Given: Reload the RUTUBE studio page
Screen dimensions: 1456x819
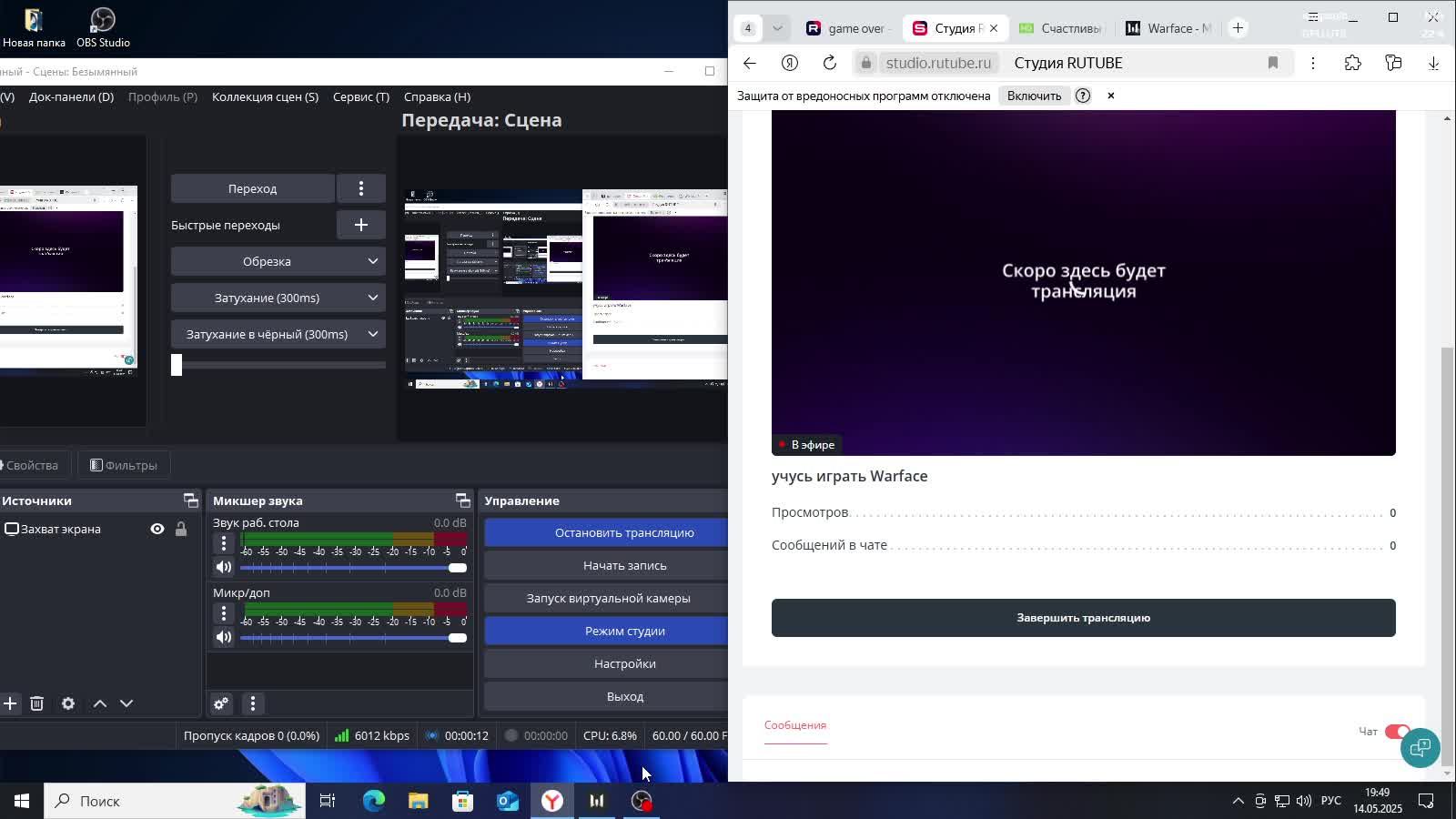Looking at the screenshot, I should click(x=830, y=63).
